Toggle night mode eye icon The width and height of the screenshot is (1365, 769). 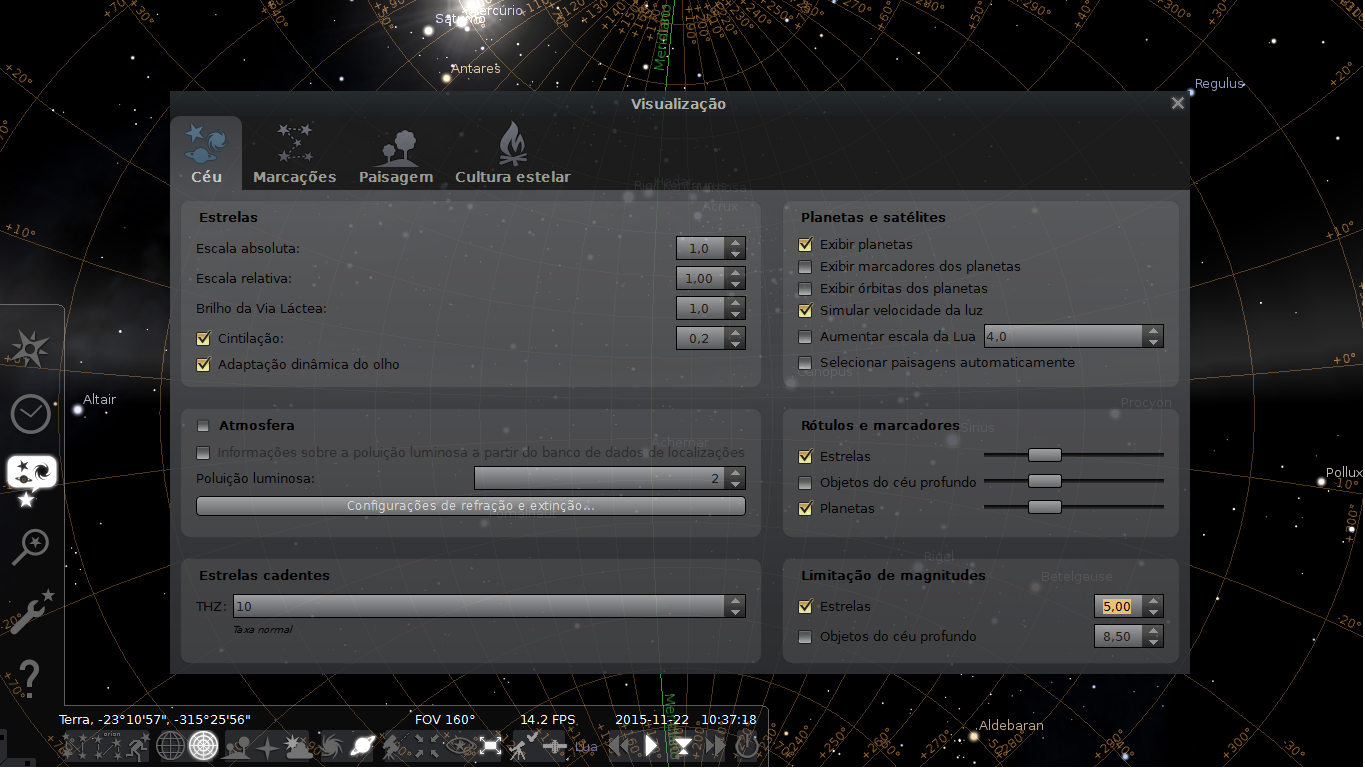[x=458, y=746]
